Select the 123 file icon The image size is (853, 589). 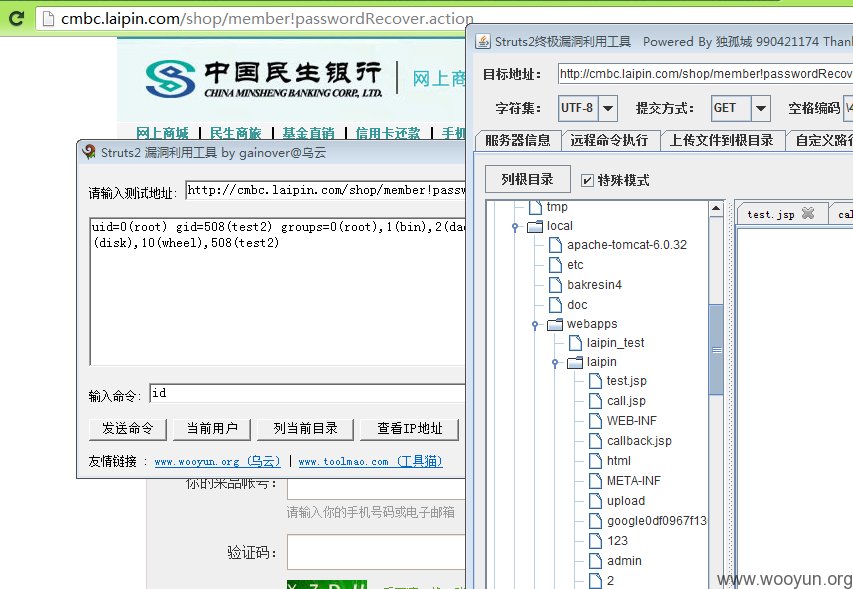[x=595, y=541]
